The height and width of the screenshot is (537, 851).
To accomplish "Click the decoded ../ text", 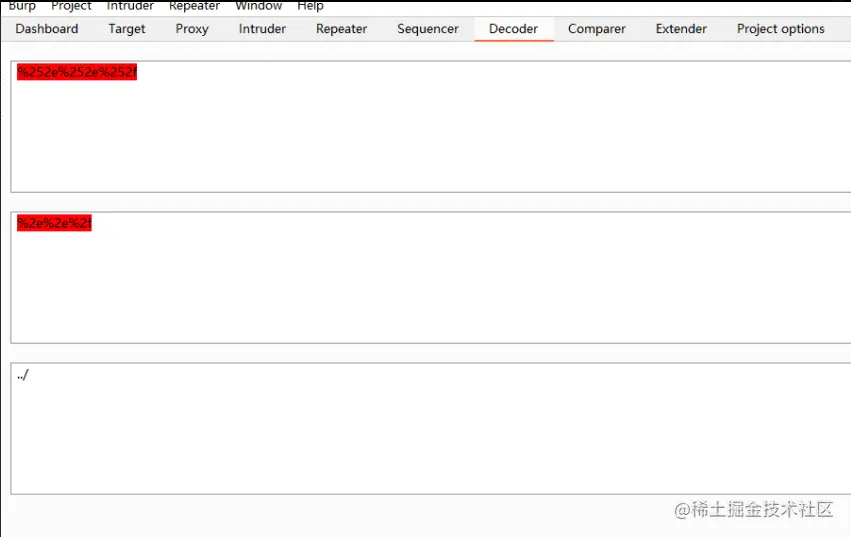I will pos(23,375).
